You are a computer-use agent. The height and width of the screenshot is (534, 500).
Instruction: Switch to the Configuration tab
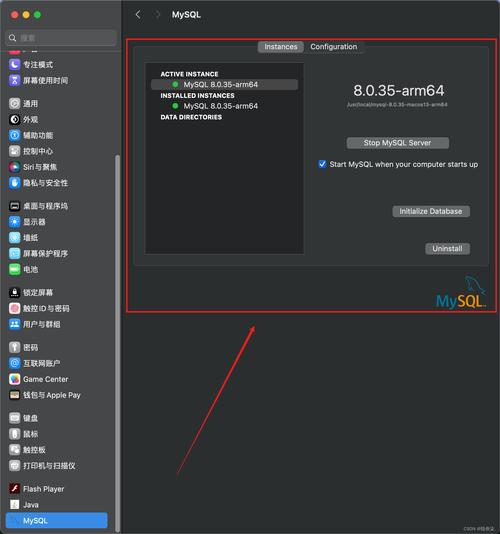click(334, 47)
